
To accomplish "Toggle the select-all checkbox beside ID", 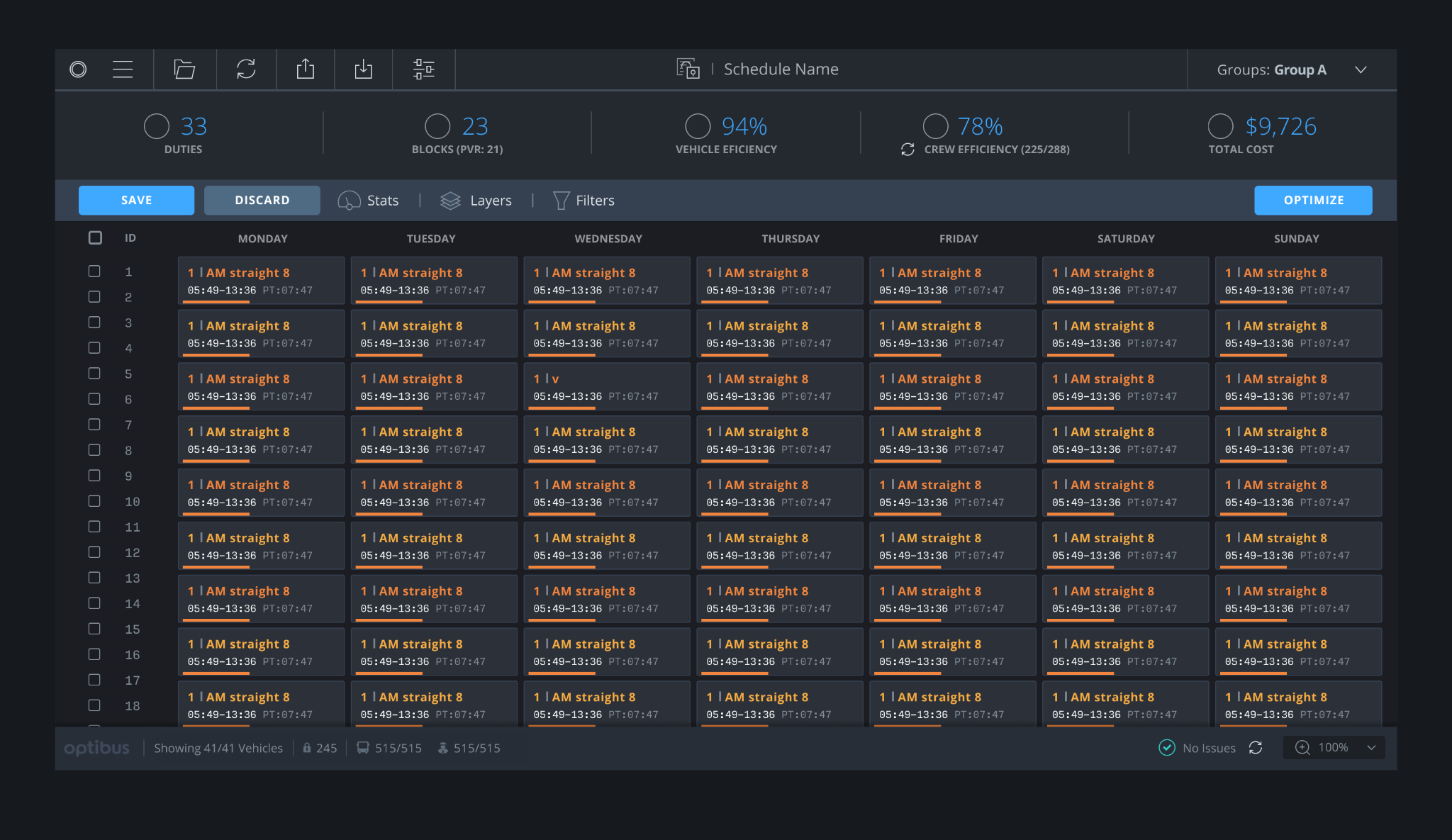I will tap(95, 238).
